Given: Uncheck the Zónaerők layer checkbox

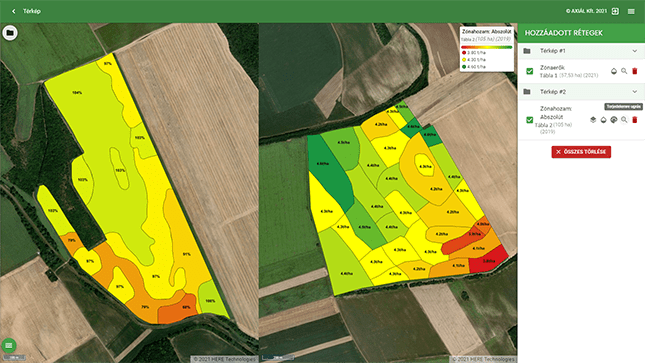Looking at the screenshot, I should [530, 71].
